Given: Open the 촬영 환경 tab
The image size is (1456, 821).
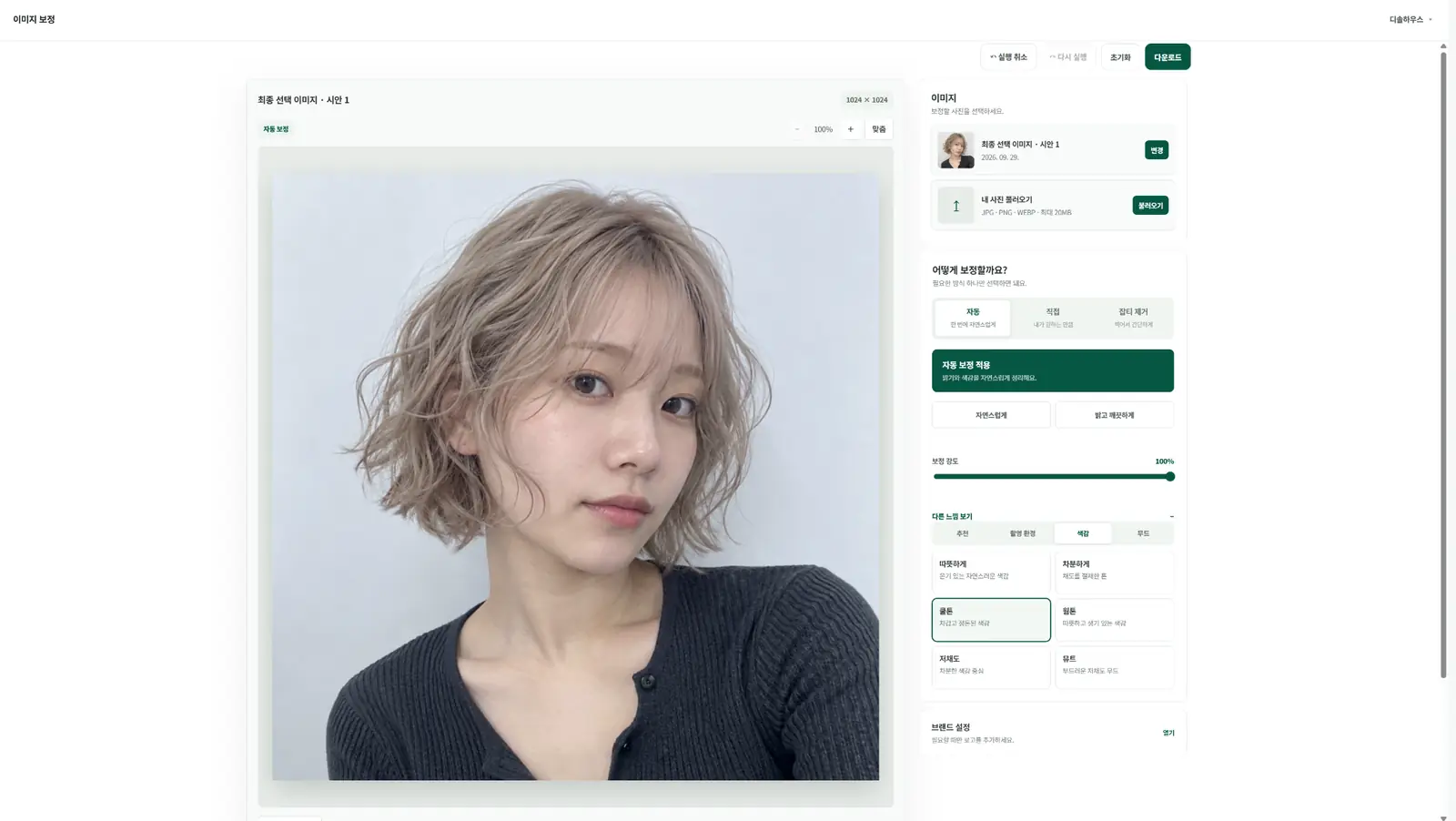Looking at the screenshot, I should [x=1023, y=533].
